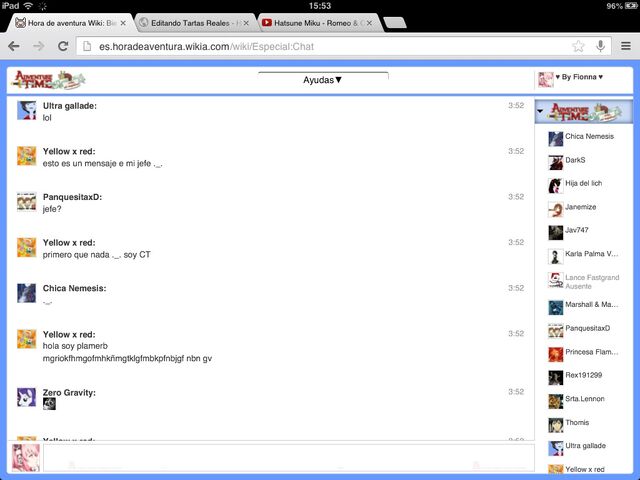Switch to the Hatsune Miku YouTube tab

[316, 23]
